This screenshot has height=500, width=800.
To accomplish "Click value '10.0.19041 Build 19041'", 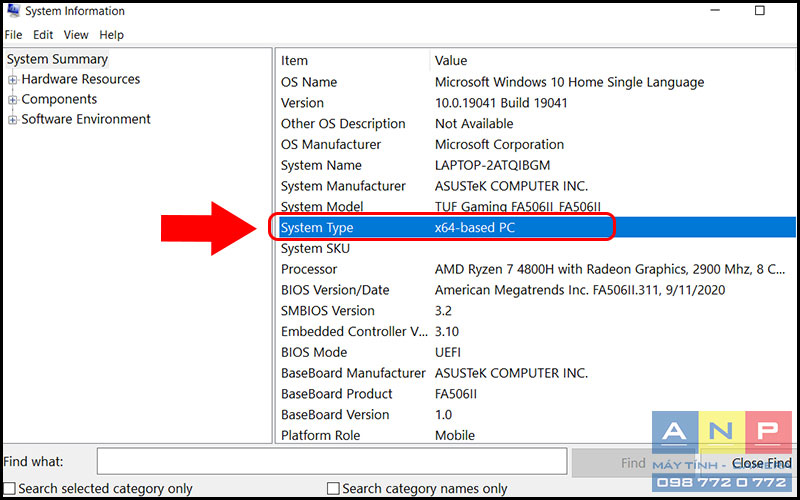I will [x=501, y=103].
